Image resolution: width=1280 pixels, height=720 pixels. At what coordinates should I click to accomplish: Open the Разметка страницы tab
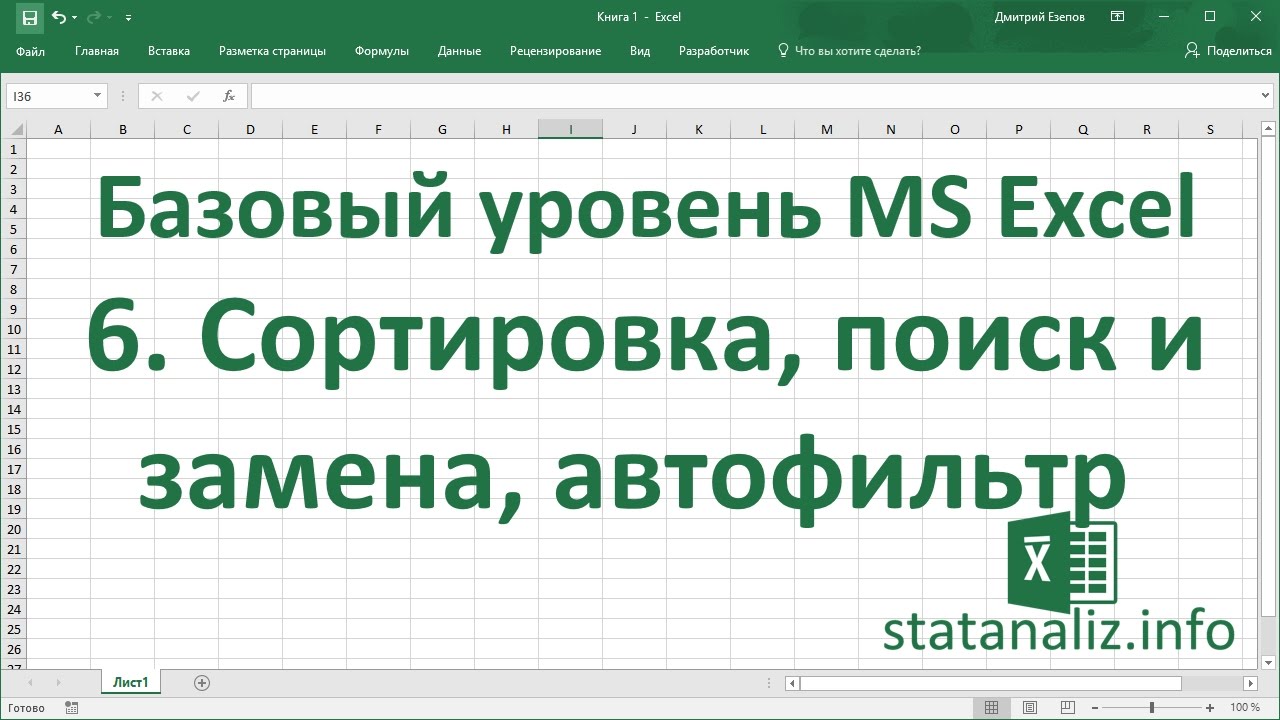pyautogui.click(x=272, y=51)
